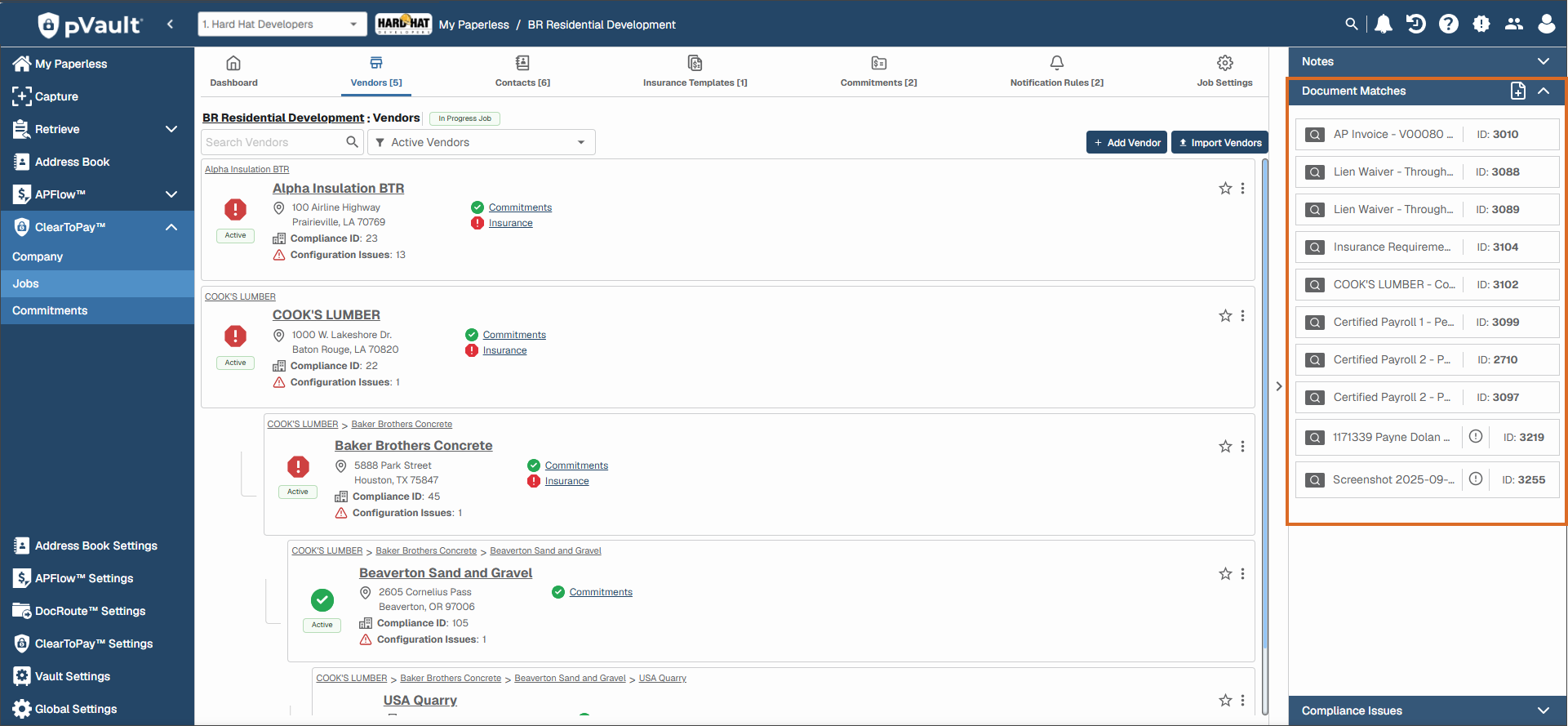Viewport: 1568px width, 726px height.
Task: Favorite COOK'S LUMBER with the star
Action: pos(1225,316)
